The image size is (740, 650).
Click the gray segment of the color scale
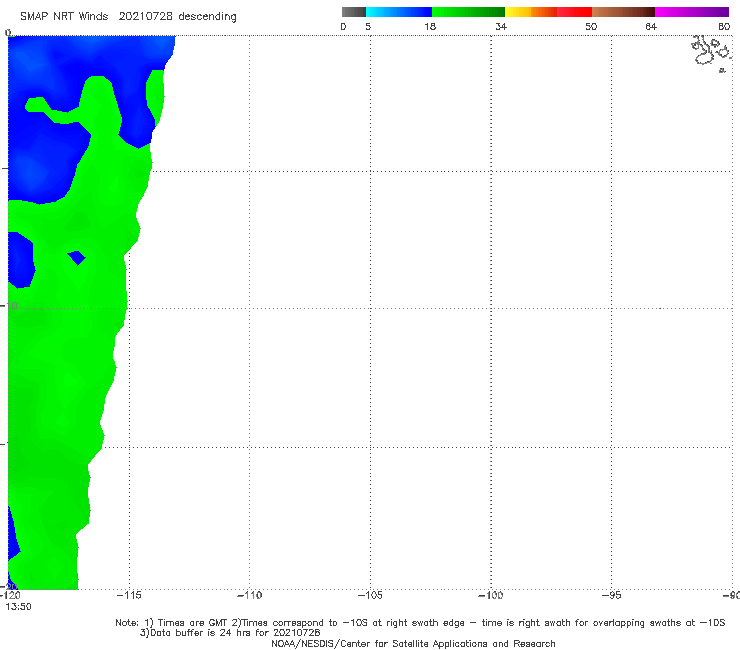(x=354, y=12)
